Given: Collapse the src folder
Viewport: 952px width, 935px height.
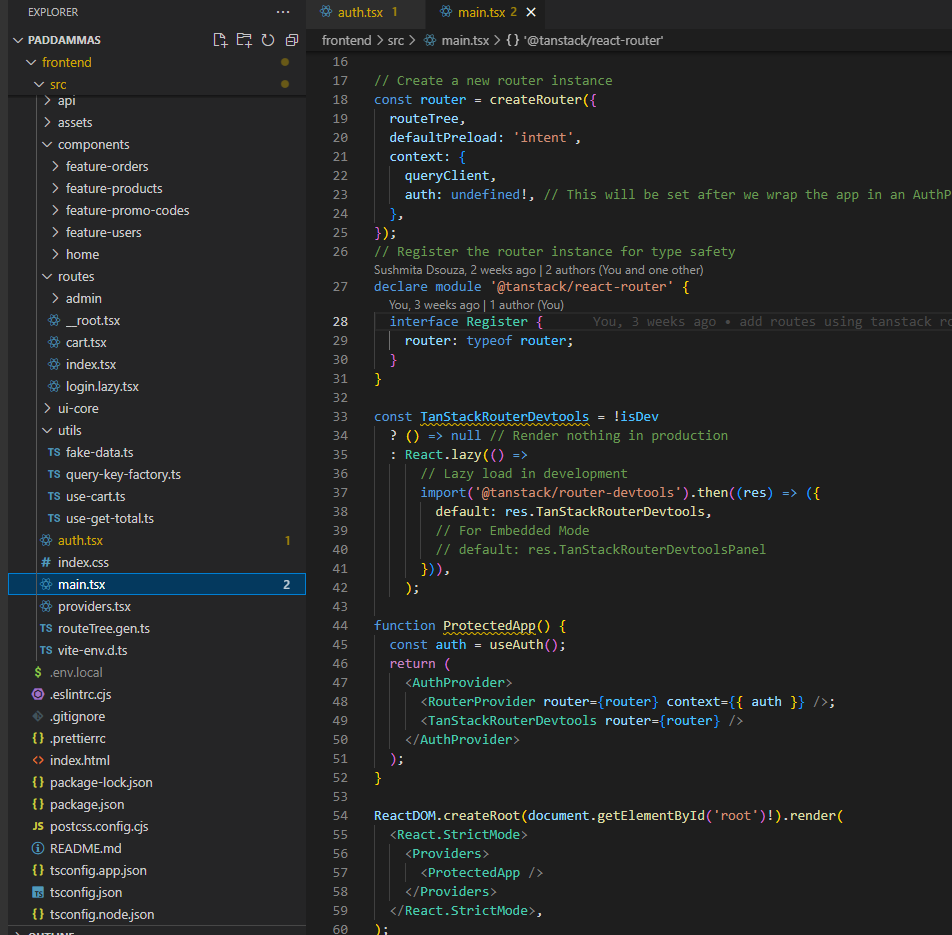Looking at the screenshot, I should pyautogui.click(x=39, y=84).
